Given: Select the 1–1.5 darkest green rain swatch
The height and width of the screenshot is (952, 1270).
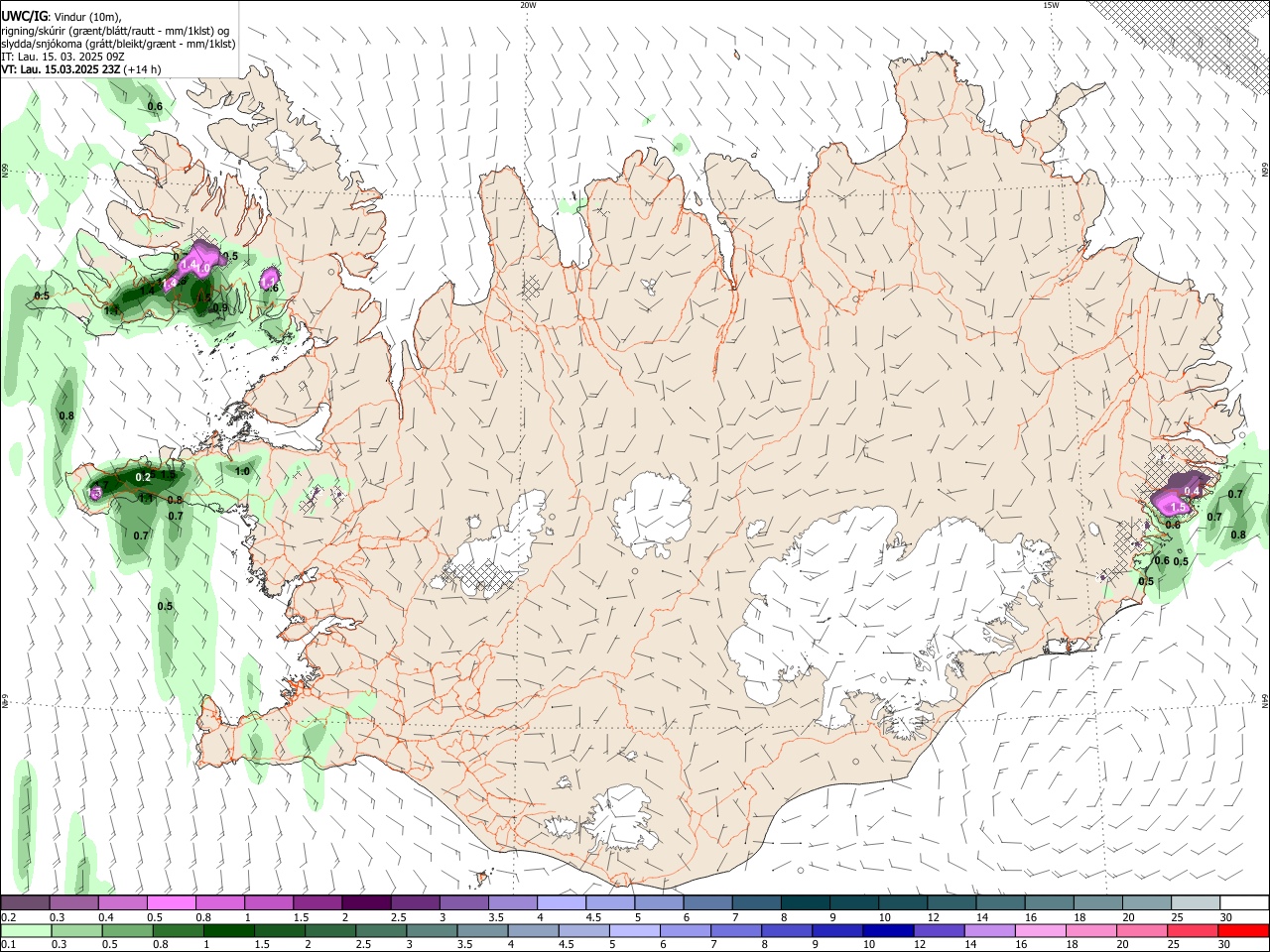Looking at the screenshot, I should (229, 930).
